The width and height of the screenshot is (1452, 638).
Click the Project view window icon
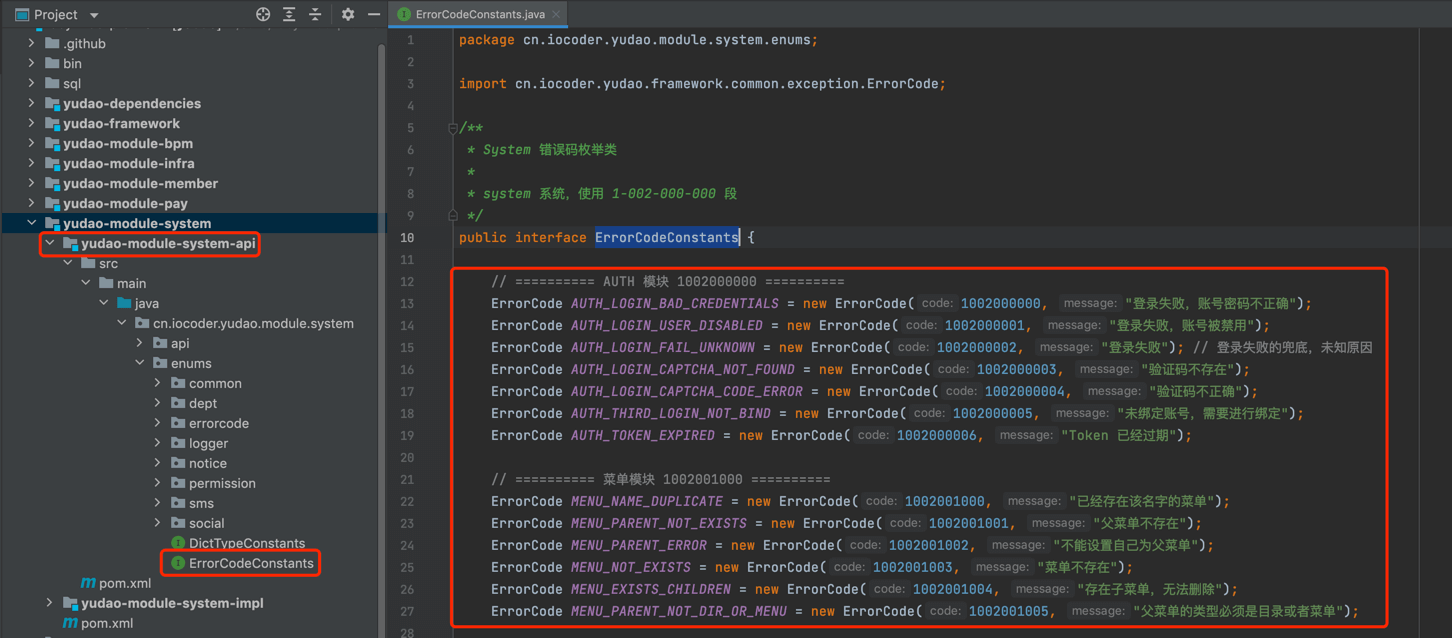point(21,15)
